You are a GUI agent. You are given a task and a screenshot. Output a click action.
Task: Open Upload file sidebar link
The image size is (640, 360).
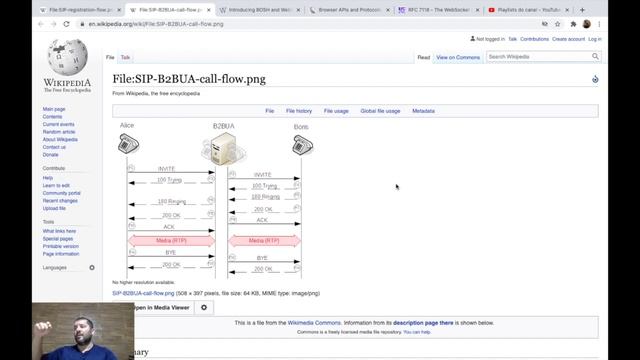click(x=54, y=208)
